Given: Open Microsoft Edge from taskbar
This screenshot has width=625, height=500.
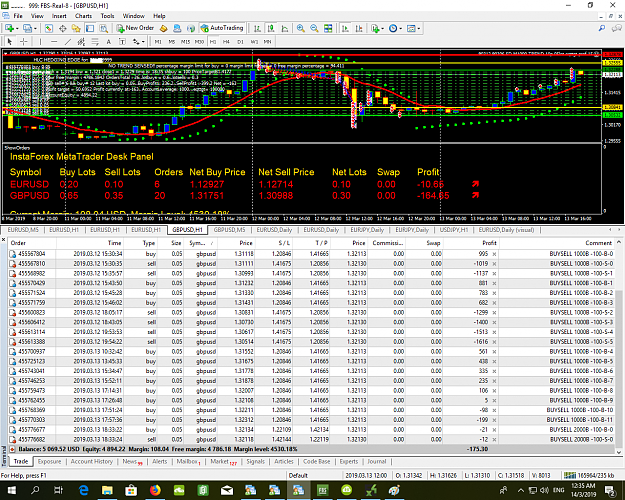Looking at the screenshot, I should (83, 490).
